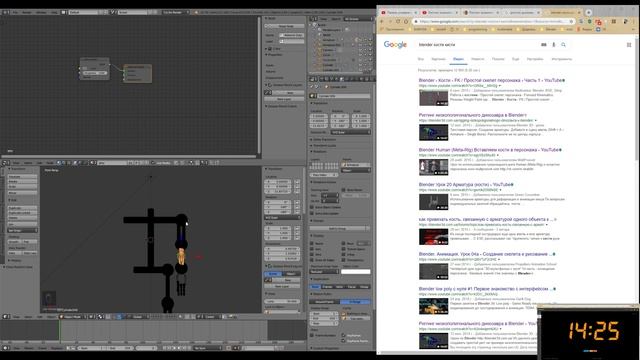
Task: Click the magnifier search button on Google
Action: pos(563,44)
